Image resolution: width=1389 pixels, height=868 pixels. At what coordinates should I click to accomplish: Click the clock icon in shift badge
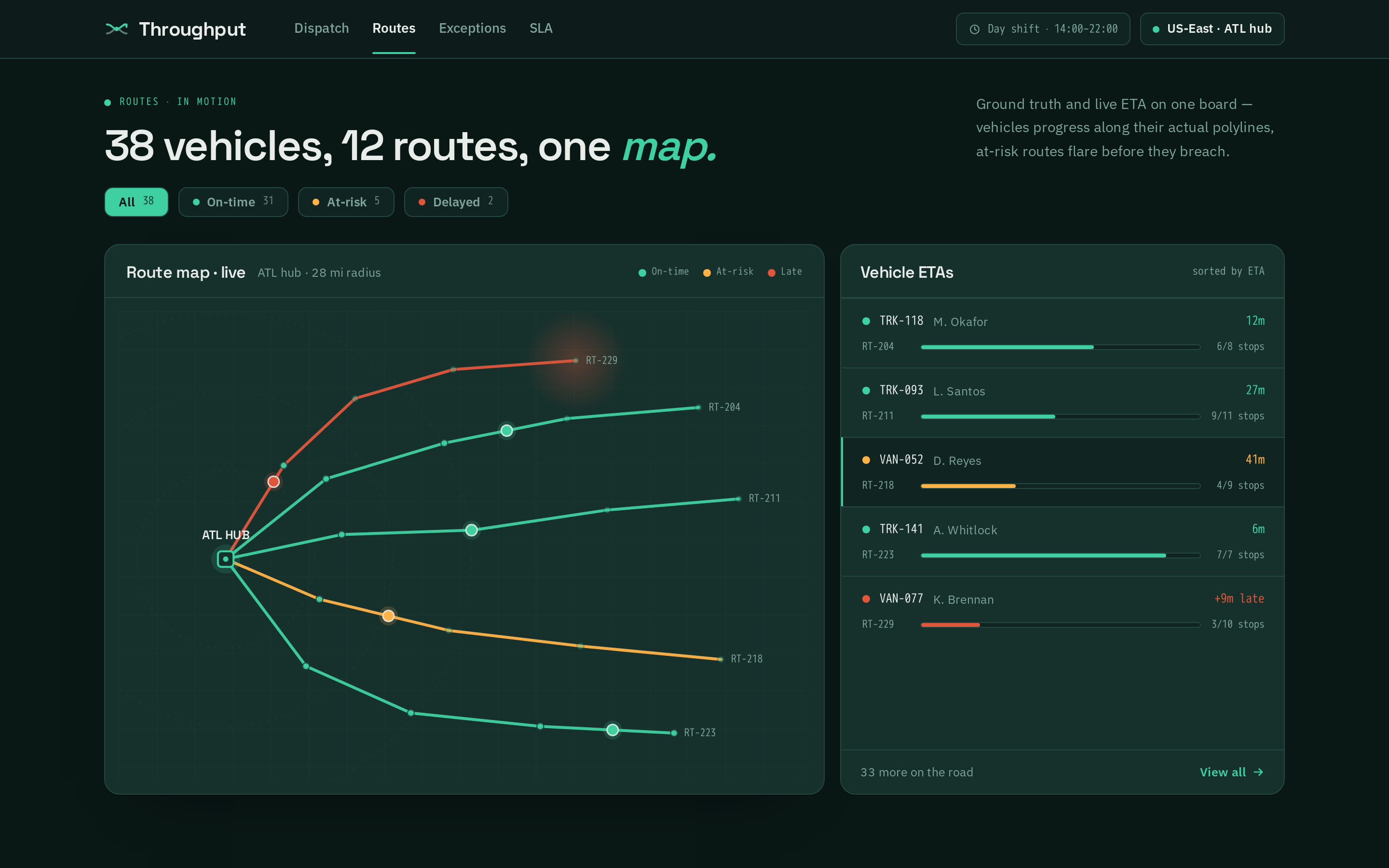[975, 29]
